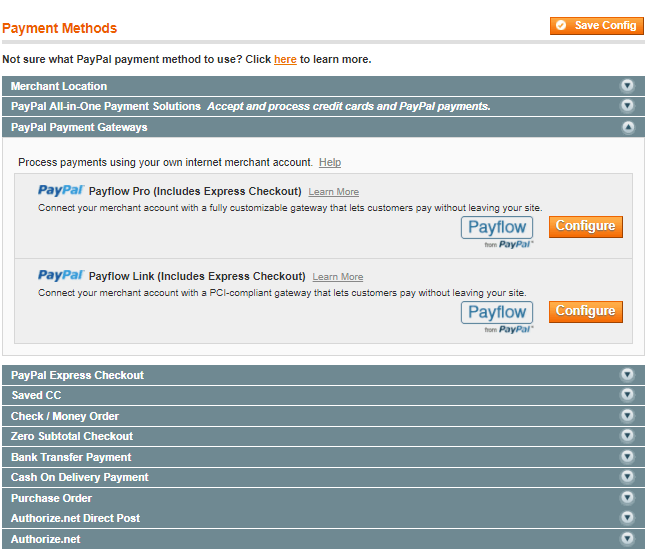Configure Payflow Link gateway
The image size is (646, 550).
coord(585,311)
